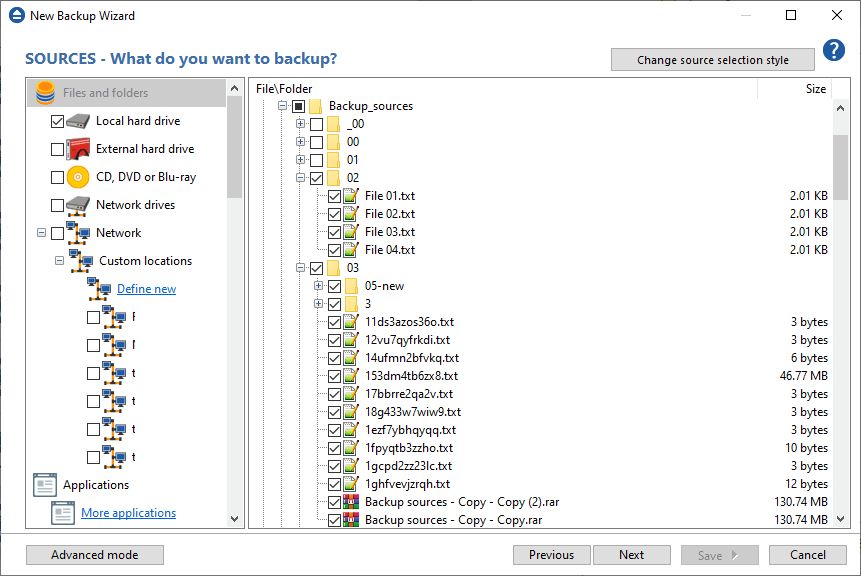Collapse the Custom locations tree node
Image resolution: width=861 pixels, height=576 pixels.
pyautogui.click(x=59, y=261)
